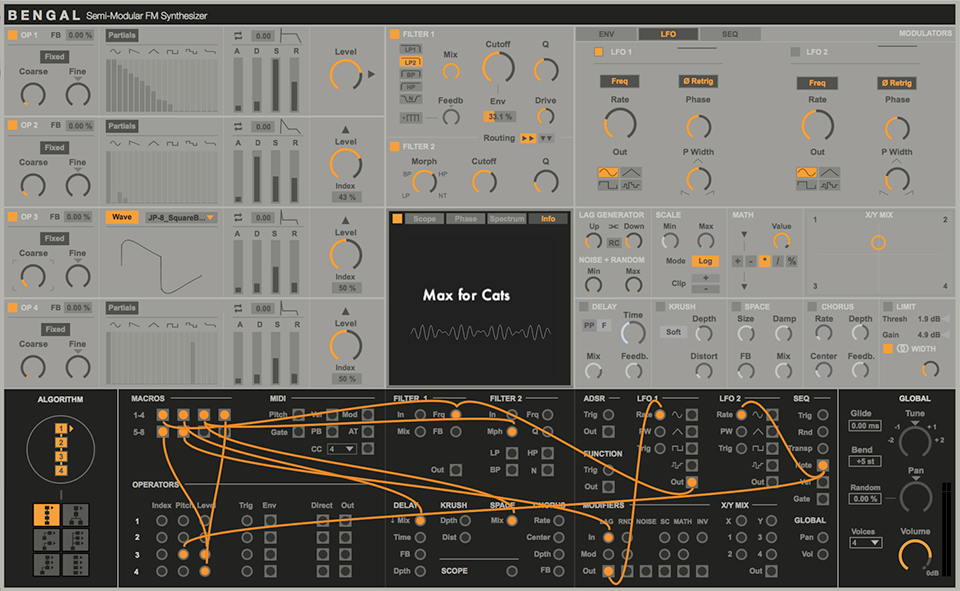Select the second algorithm layout thumbnail
The image size is (960, 591).
(75, 515)
